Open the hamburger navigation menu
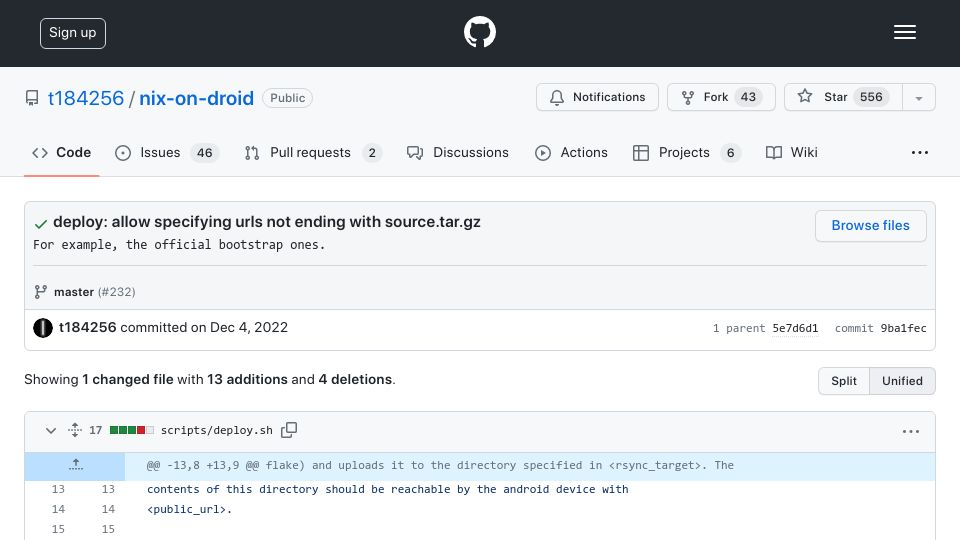This screenshot has width=960, height=540. [x=904, y=32]
